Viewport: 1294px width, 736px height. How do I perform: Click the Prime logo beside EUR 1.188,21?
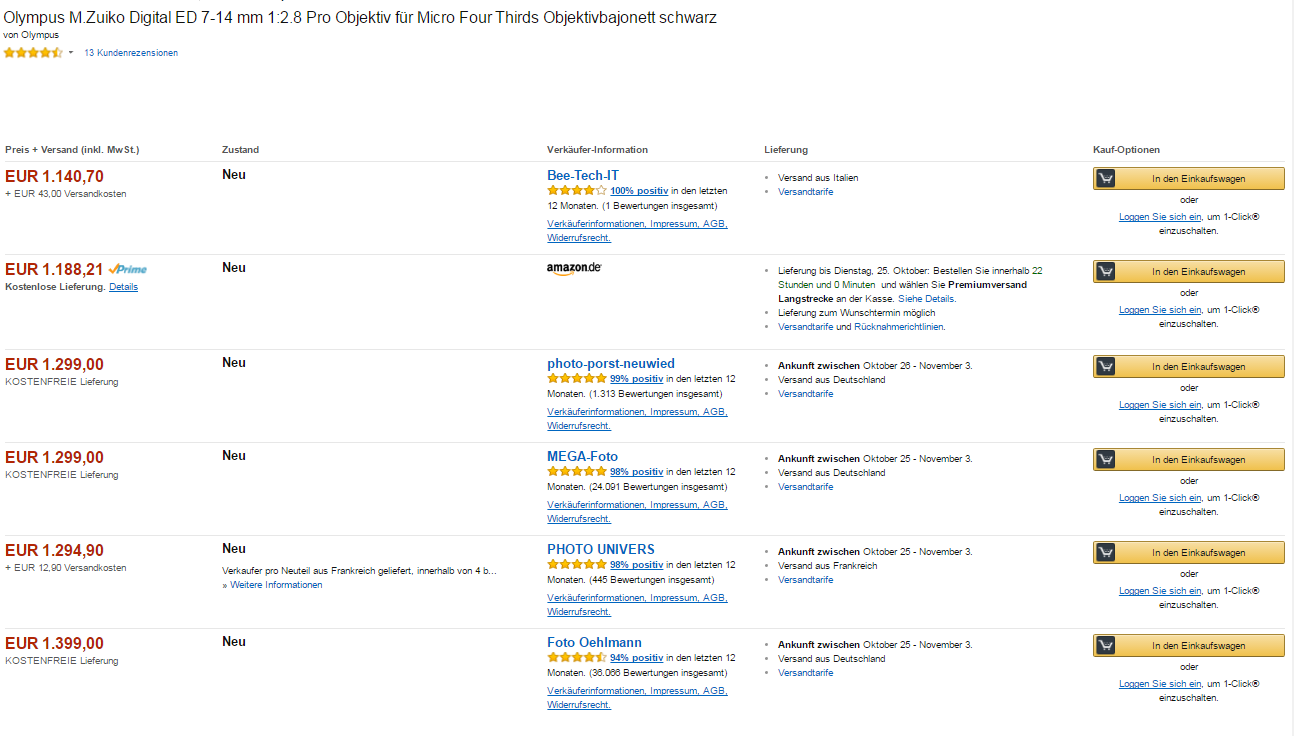point(128,269)
